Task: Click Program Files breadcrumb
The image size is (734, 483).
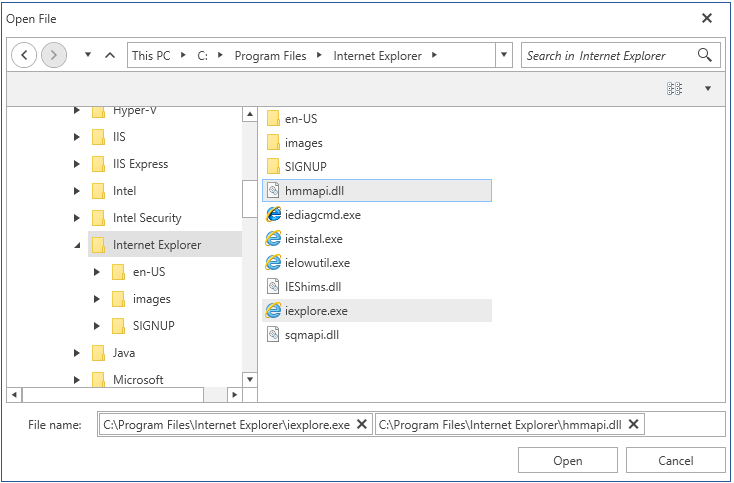Action: [271, 56]
